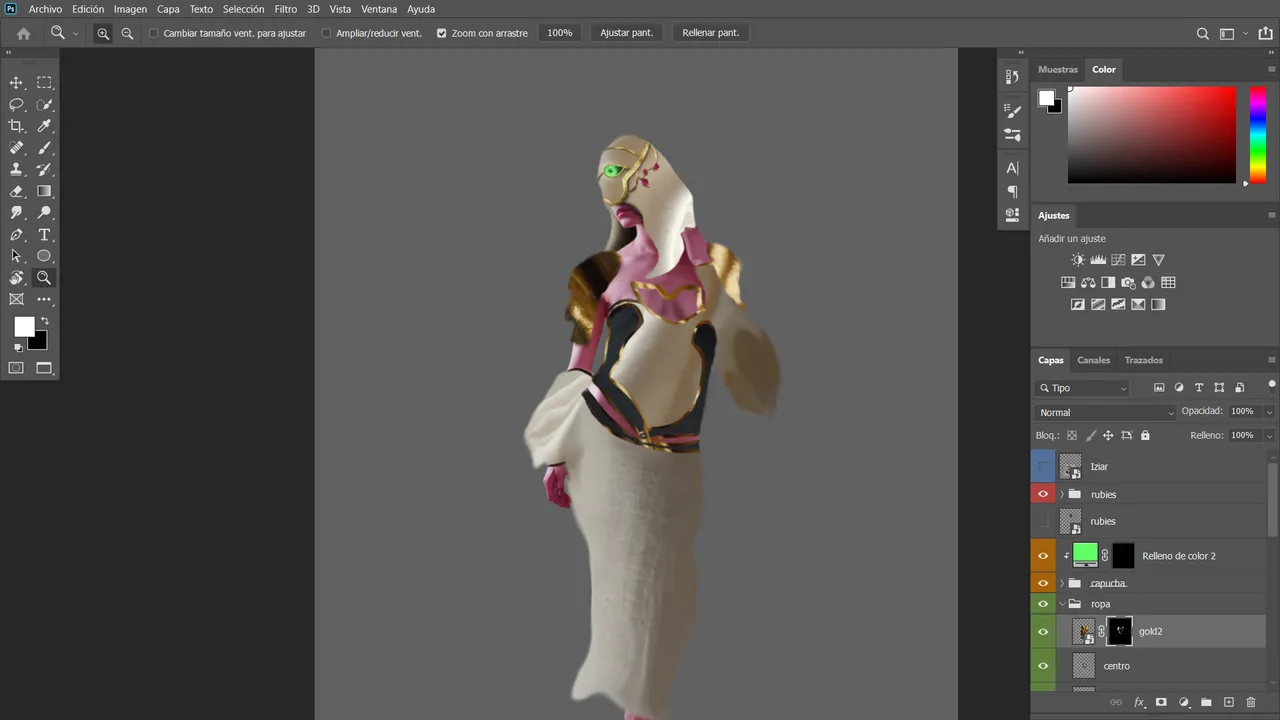Screen dimensions: 1280x720
Task: Hide the gold2 layer
Action: tap(1043, 632)
